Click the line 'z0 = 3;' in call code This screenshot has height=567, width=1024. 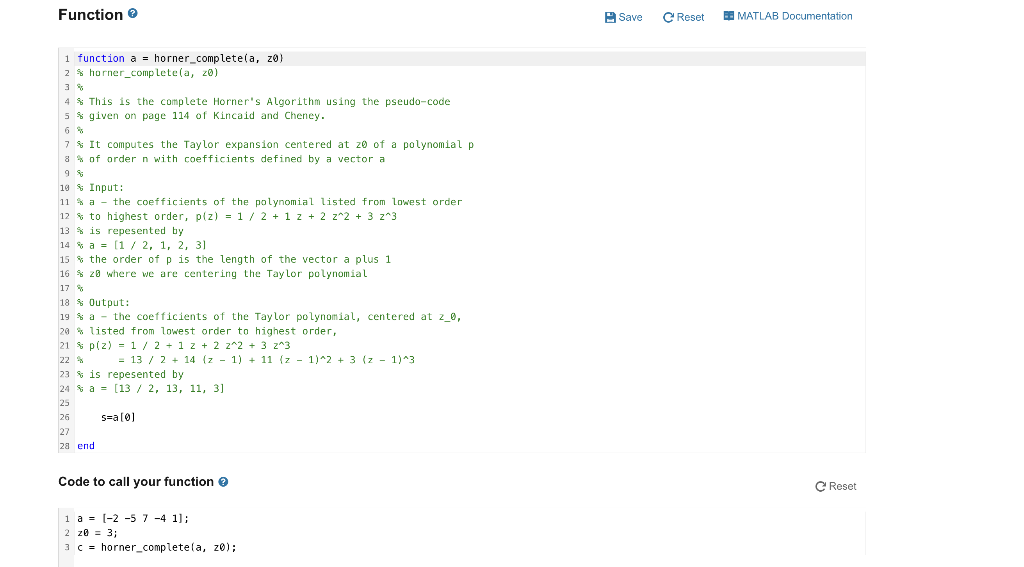tap(97, 533)
